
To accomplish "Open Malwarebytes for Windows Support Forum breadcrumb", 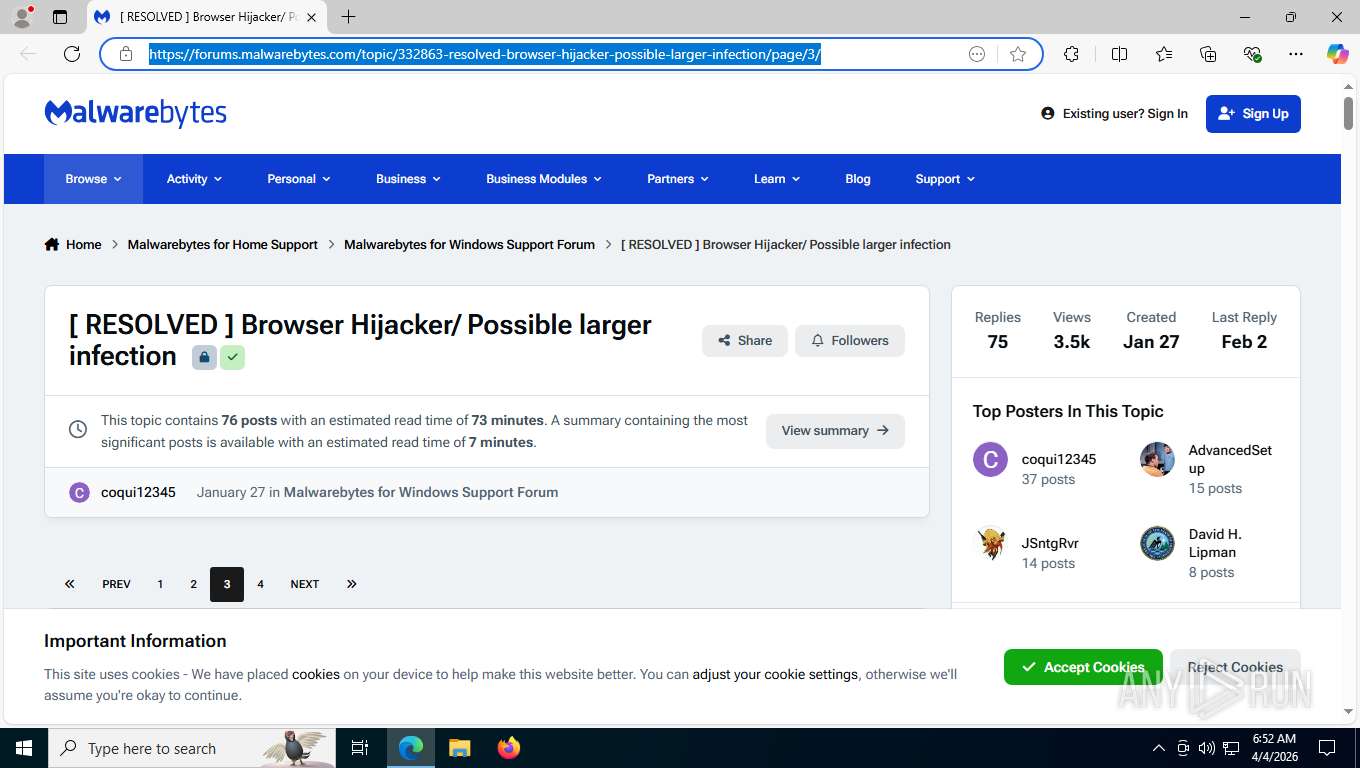I will pyautogui.click(x=469, y=244).
